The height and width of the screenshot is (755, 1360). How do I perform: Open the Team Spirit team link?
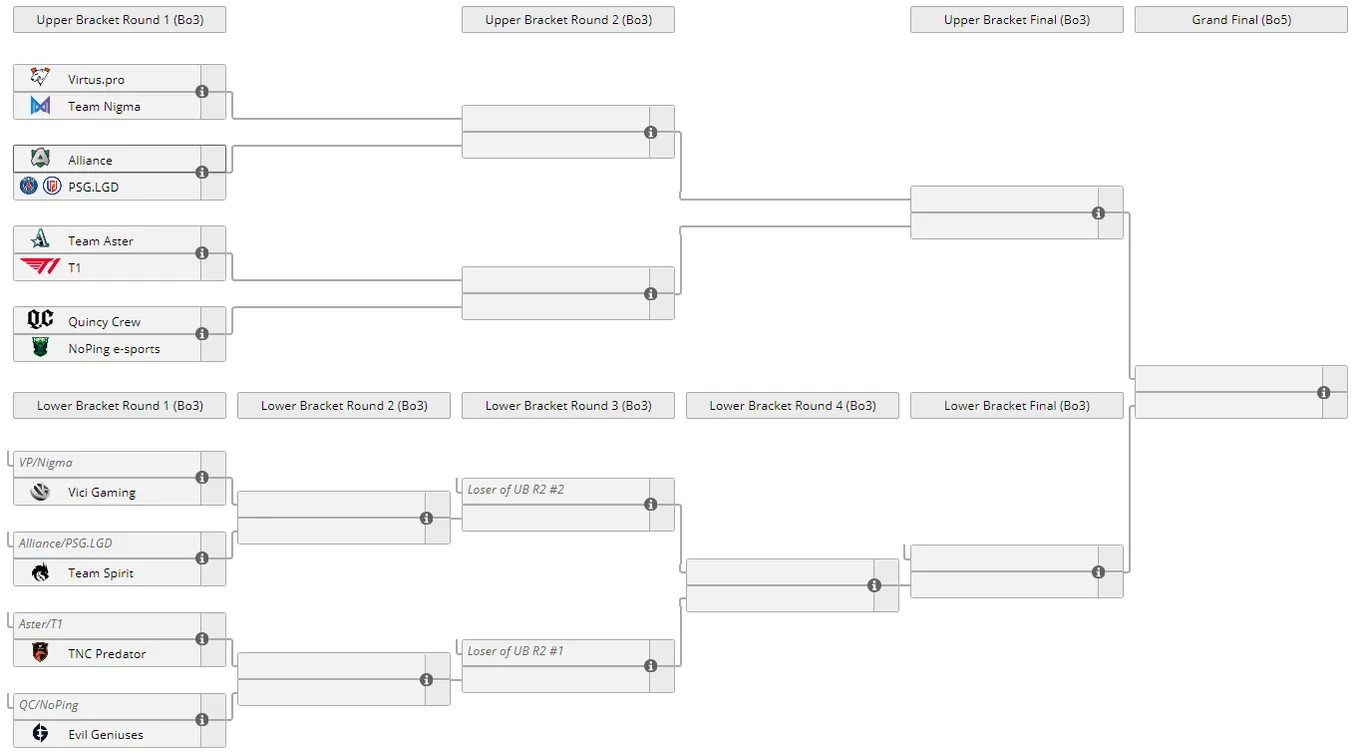tap(100, 573)
